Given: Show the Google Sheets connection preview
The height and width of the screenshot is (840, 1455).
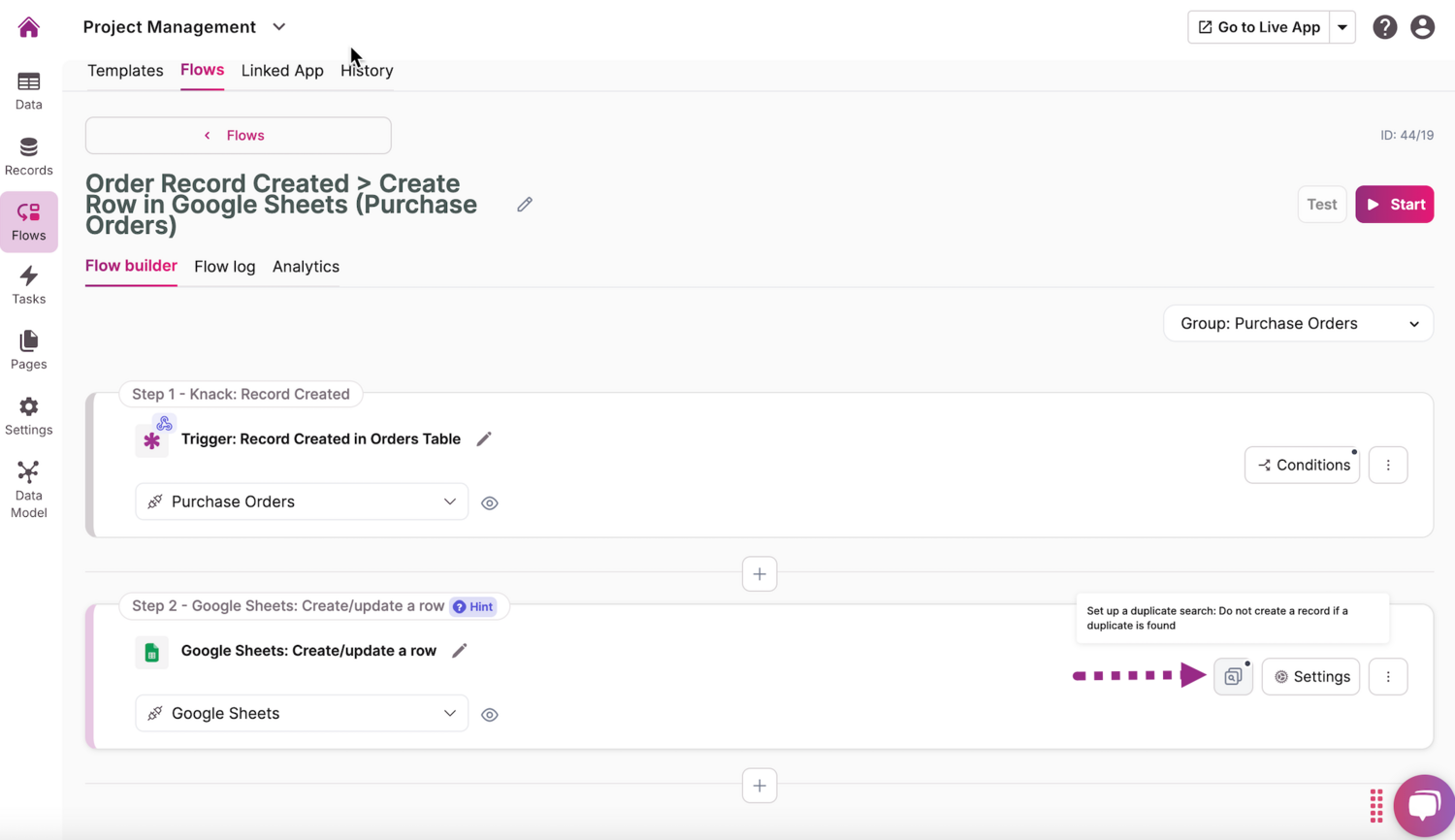Looking at the screenshot, I should pyautogui.click(x=489, y=714).
